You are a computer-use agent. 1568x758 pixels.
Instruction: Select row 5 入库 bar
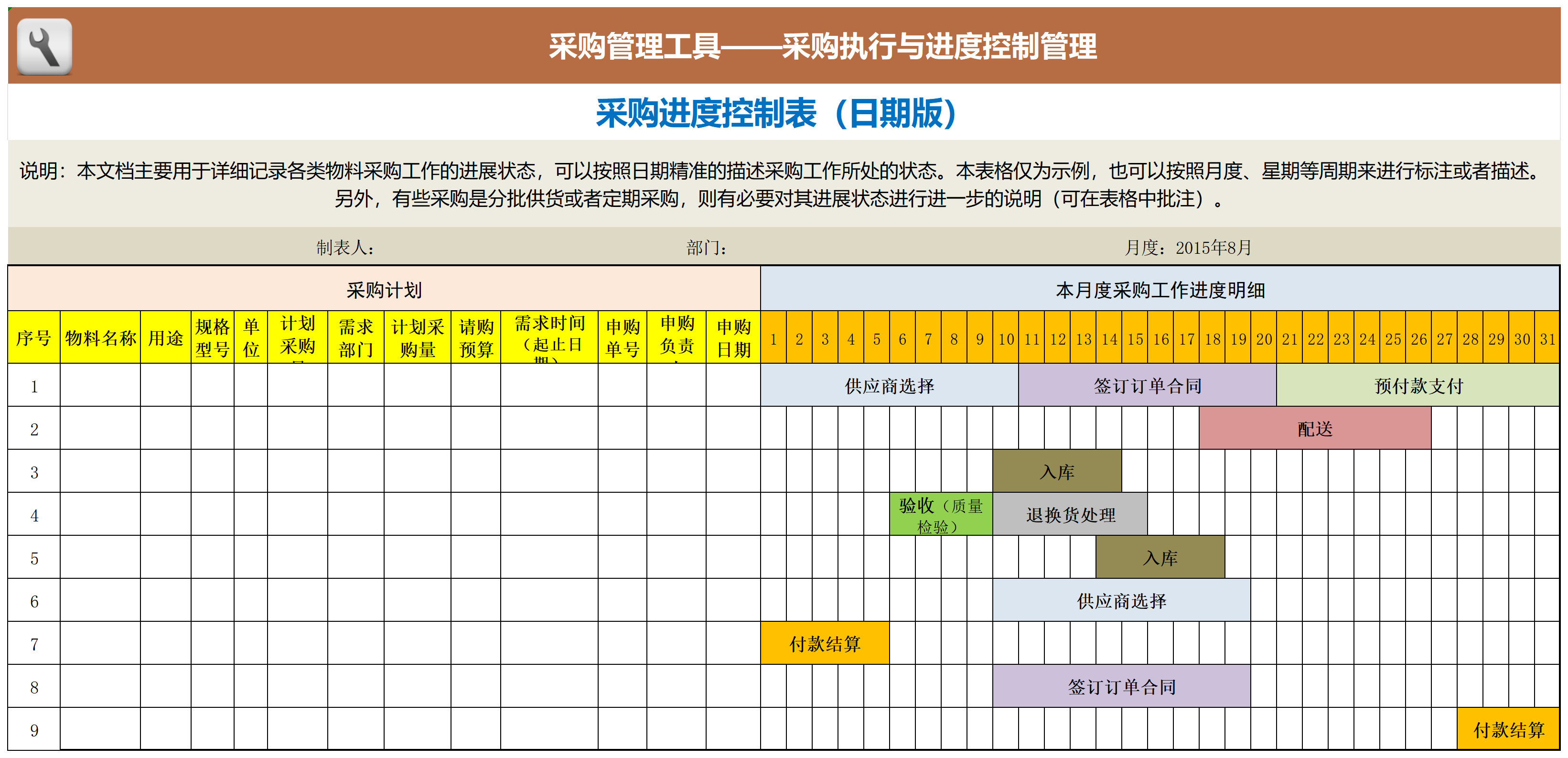point(1160,558)
